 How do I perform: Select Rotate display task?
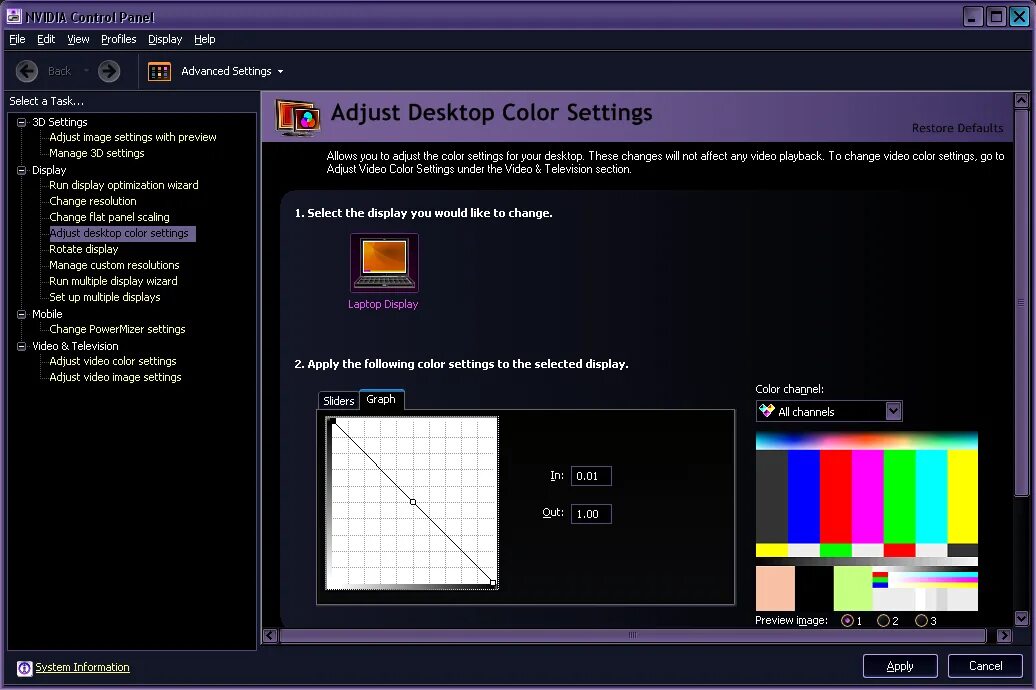click(83, 249)
